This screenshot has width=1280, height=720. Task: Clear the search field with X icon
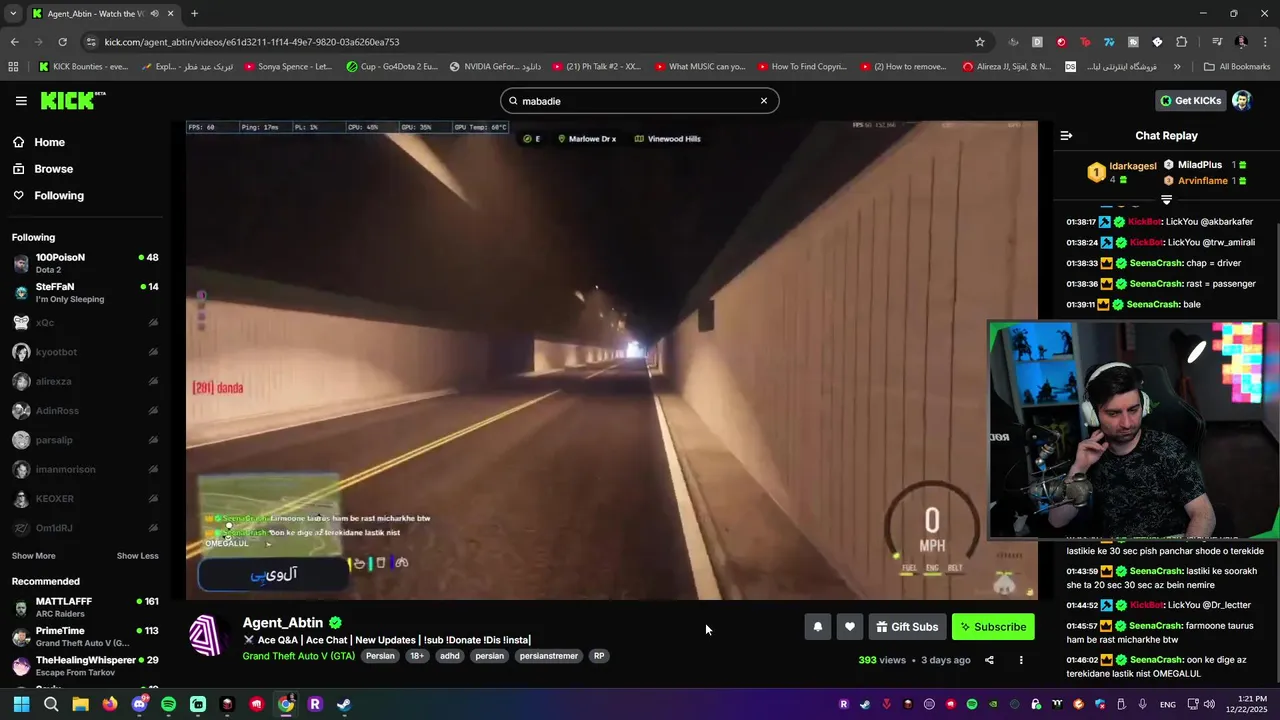[764, 101]
